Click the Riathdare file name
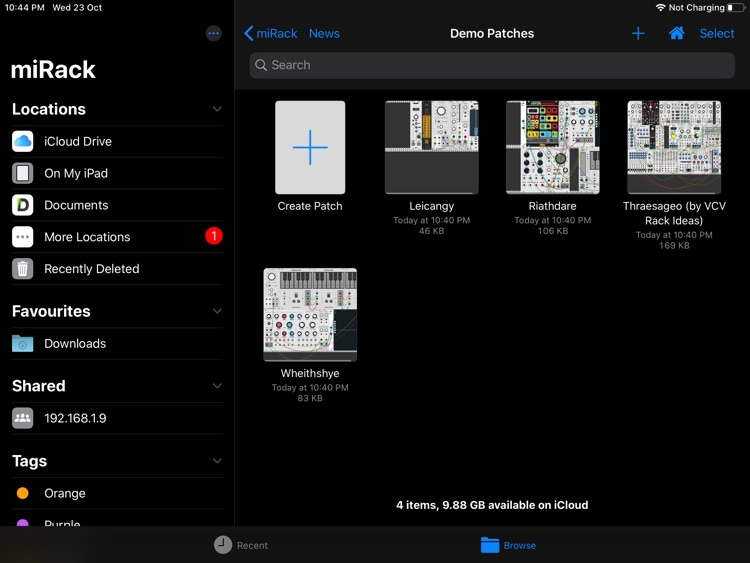Screen dimensions: 750x563 coord(552,206)
